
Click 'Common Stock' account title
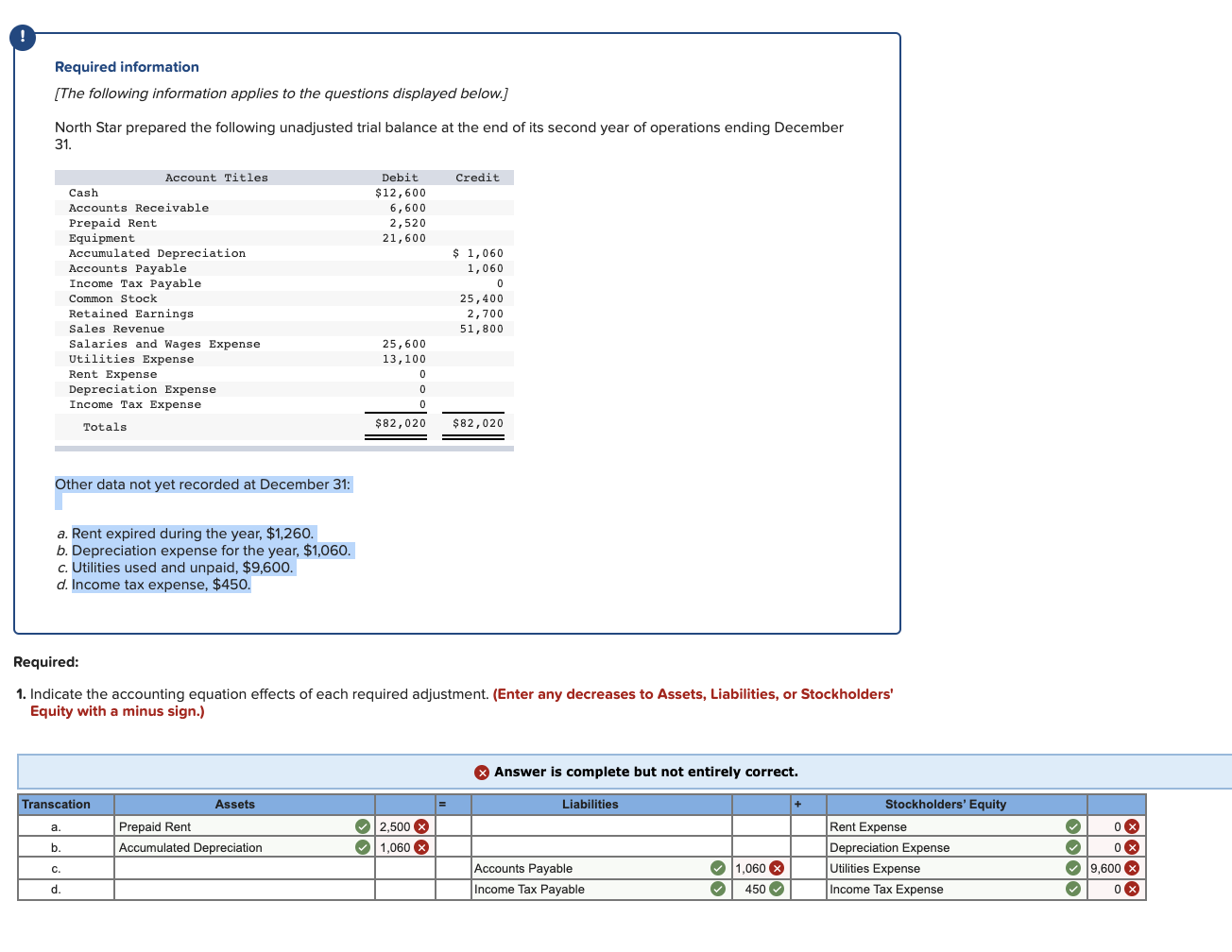113,298
